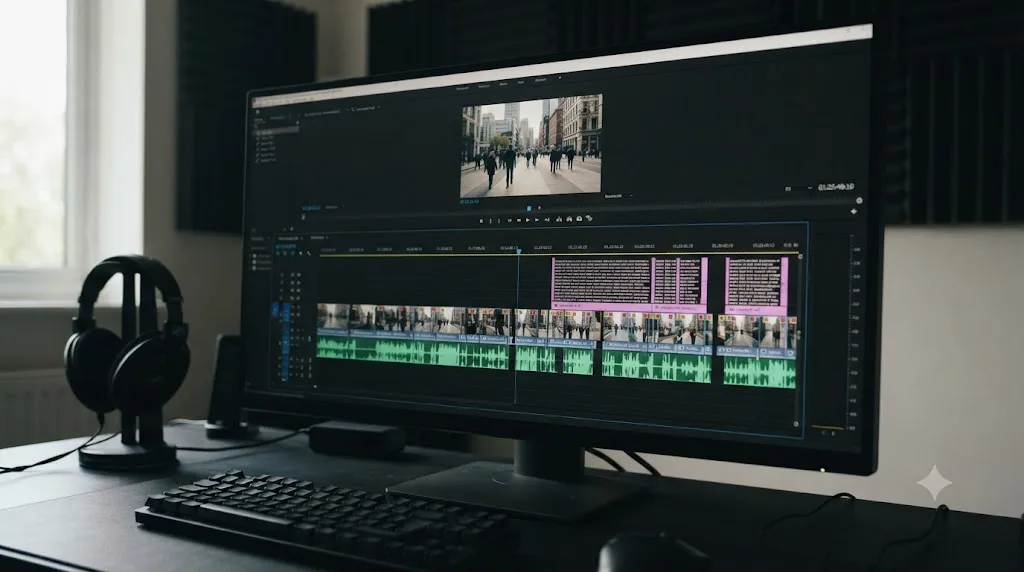Export a frame with the camera icon
Image resolution: width=1024 pixels, height=572 pixels.
(x=579, y=219)
